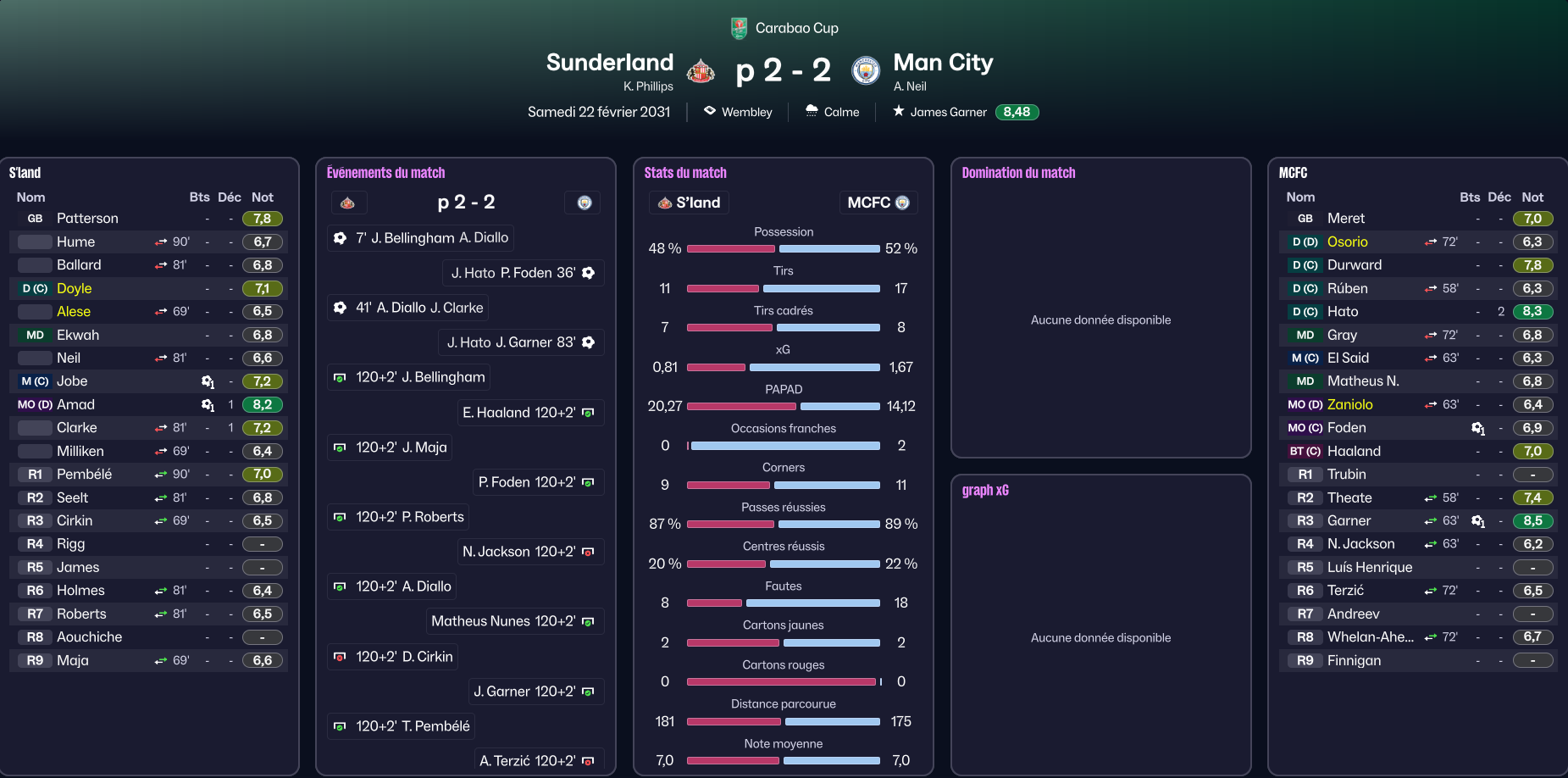Click the substitution icon in Hume's row
Image resolution: width=1568 pixels, height=778 pixels.
point(161,242)
